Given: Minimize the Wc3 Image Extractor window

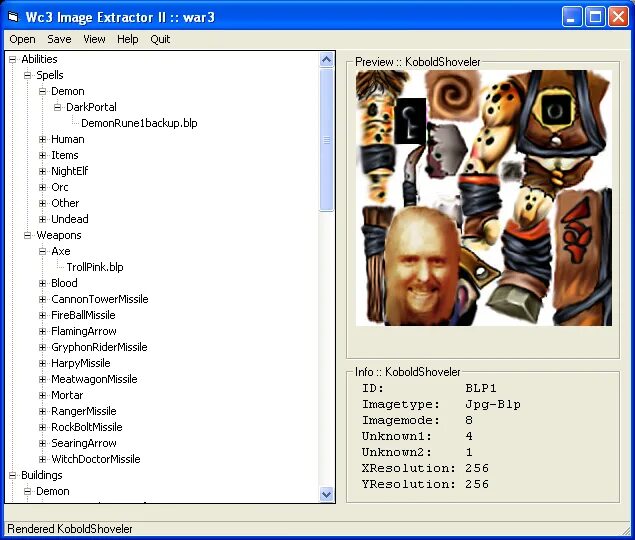Looking at the screenshot, I should [x=572, y=17].
